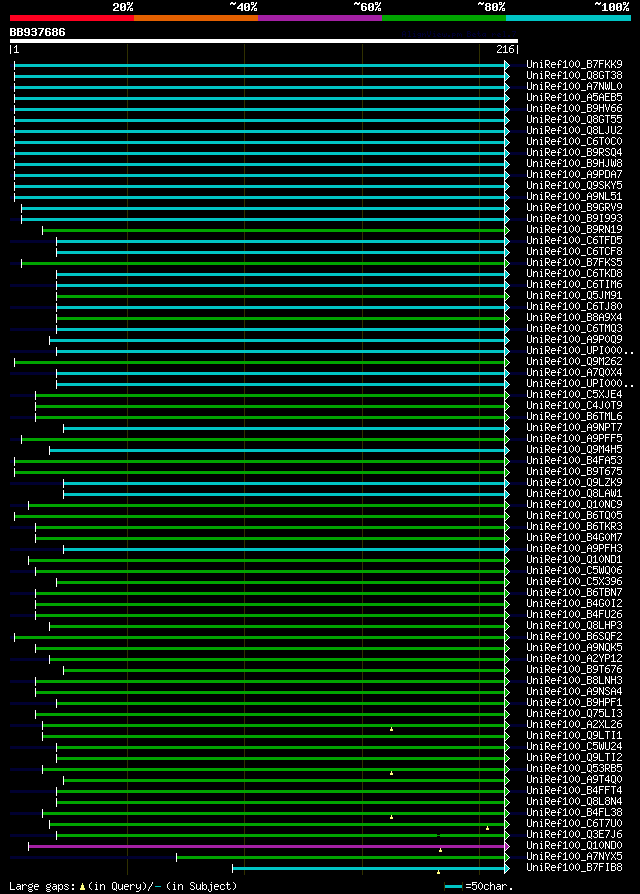Select UniRef100_B7FKS5 label

coord(574,262)
